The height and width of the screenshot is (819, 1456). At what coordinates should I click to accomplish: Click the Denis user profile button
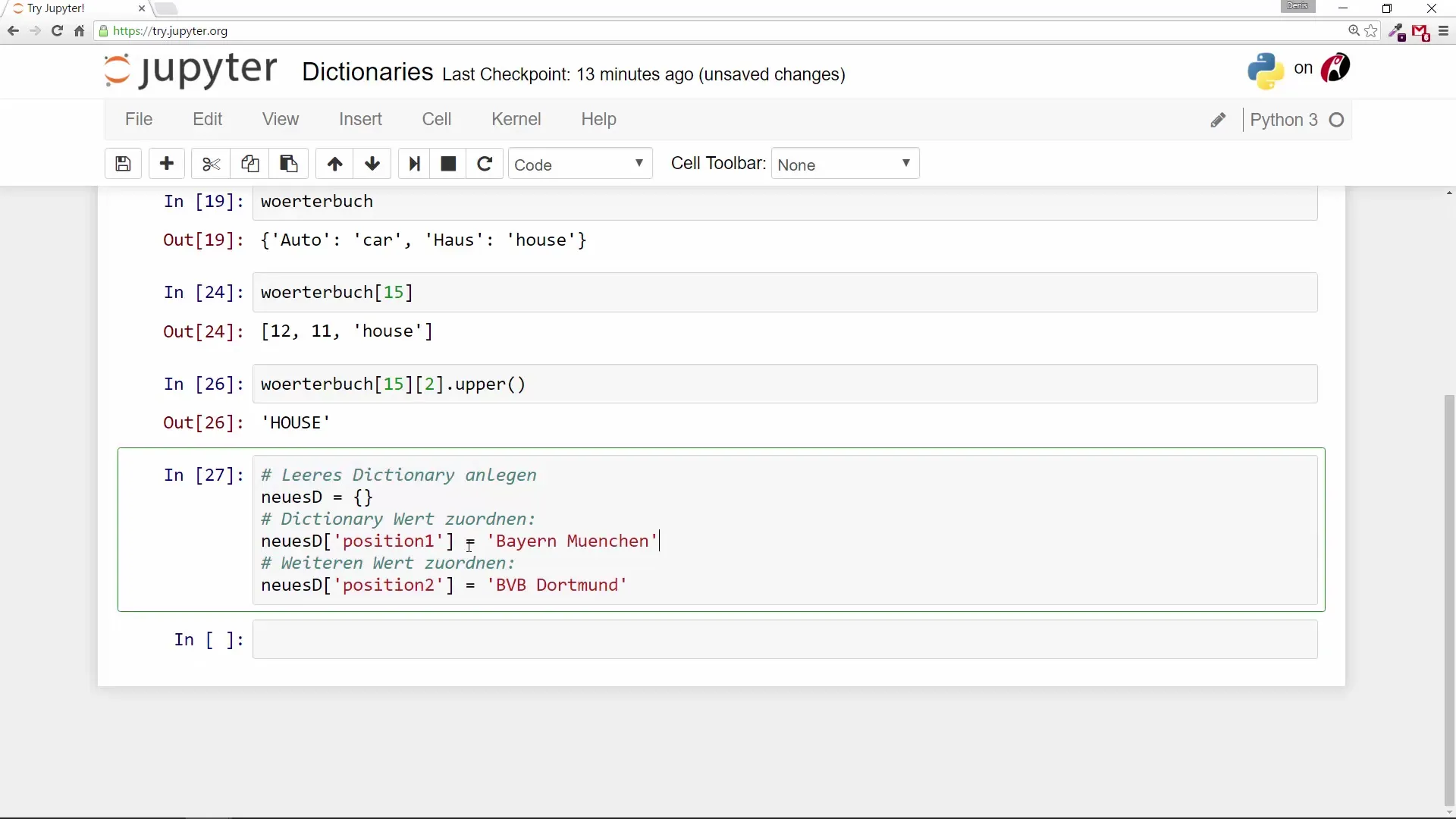[1298, 6]
